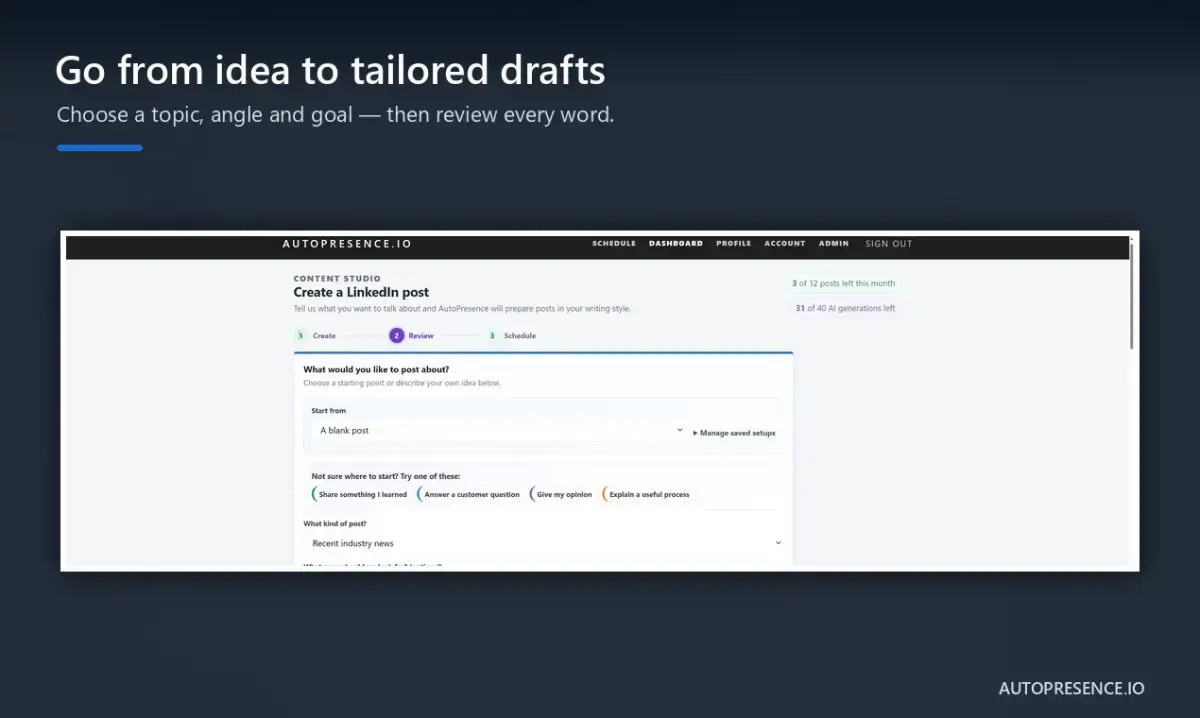
Task: Select the Give my opinion suggestion
Action: [562, 494]
